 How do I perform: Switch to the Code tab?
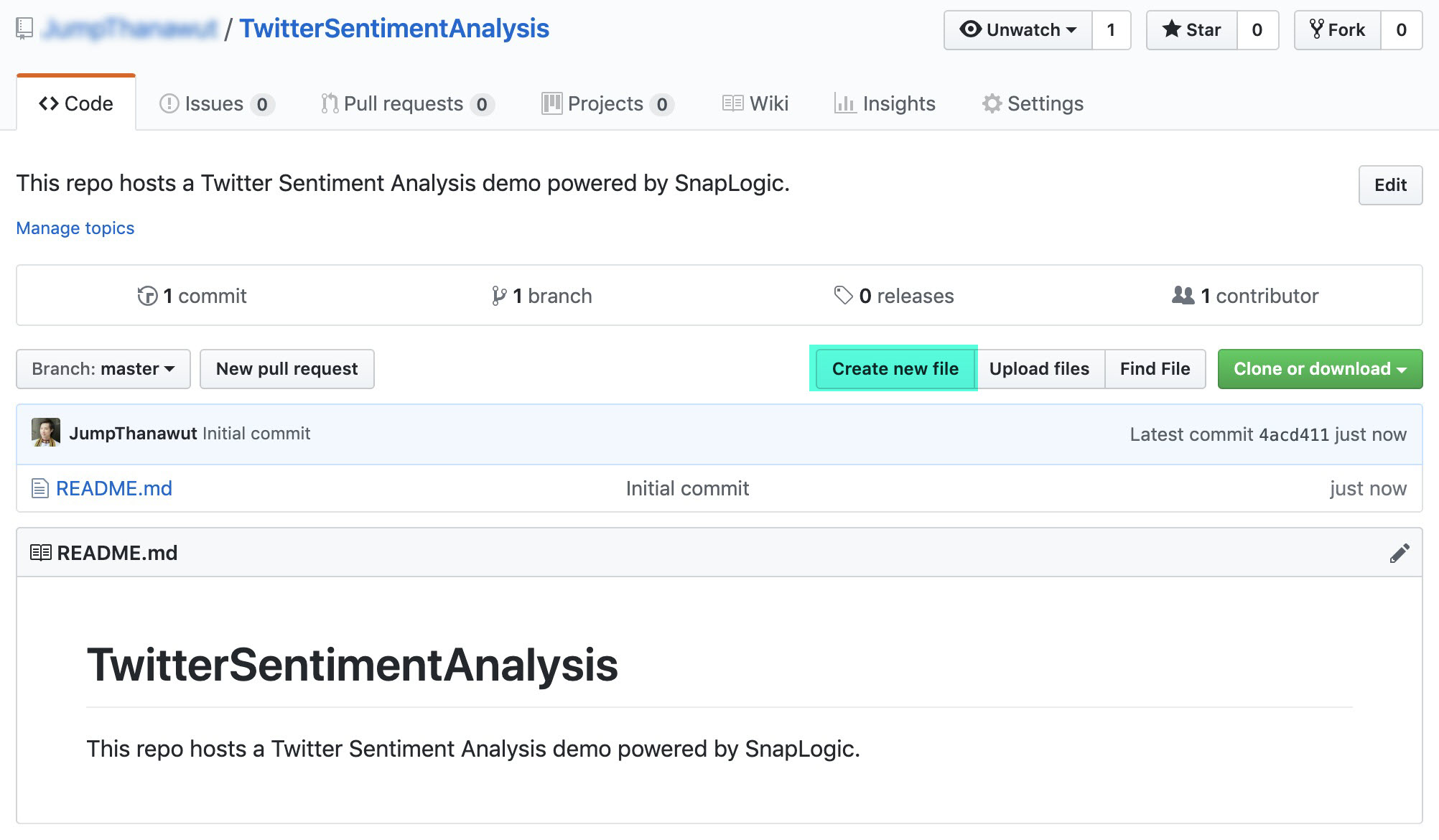[x=76, y=103]
